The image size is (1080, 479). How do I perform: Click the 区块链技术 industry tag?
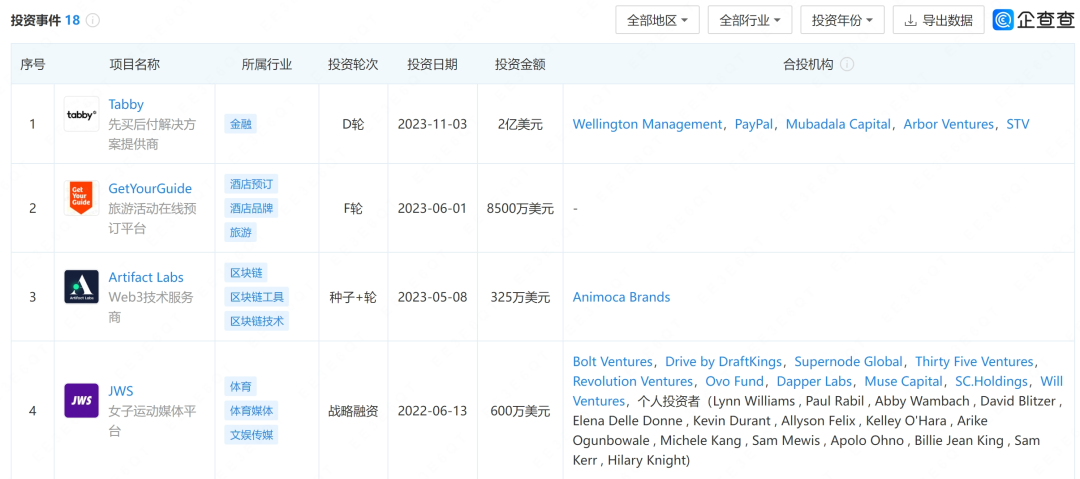256,321
